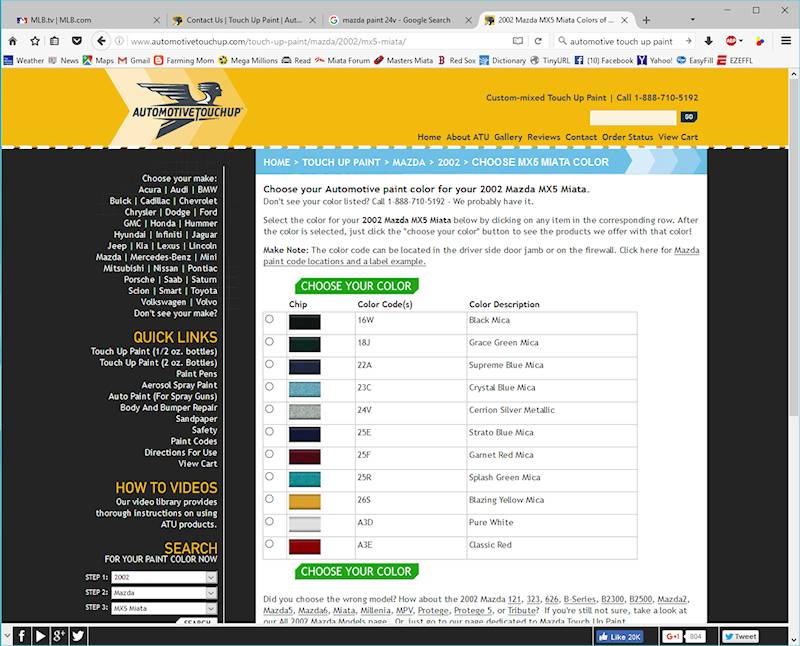Click the Google Plus icon in footer
Screen dimensions: 800x646
pyautogui.click(x=59, y=636)
